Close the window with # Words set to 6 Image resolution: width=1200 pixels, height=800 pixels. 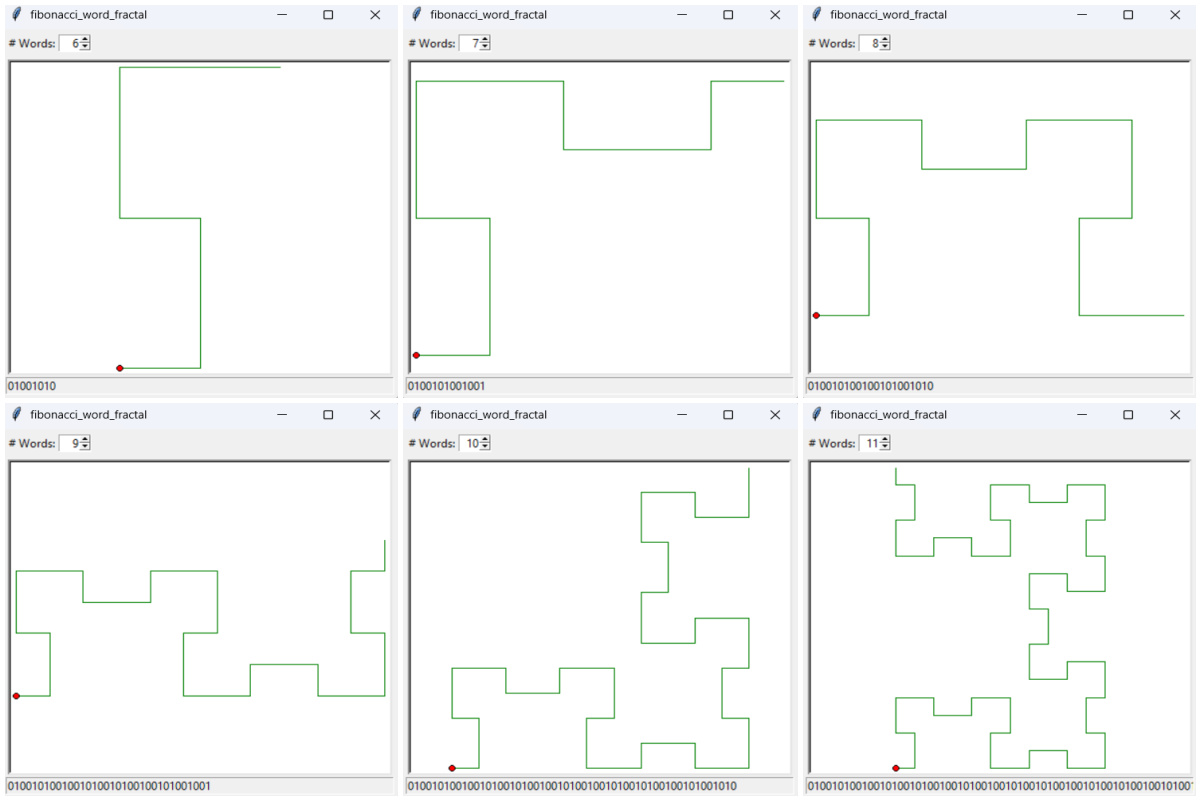(375, 15)
